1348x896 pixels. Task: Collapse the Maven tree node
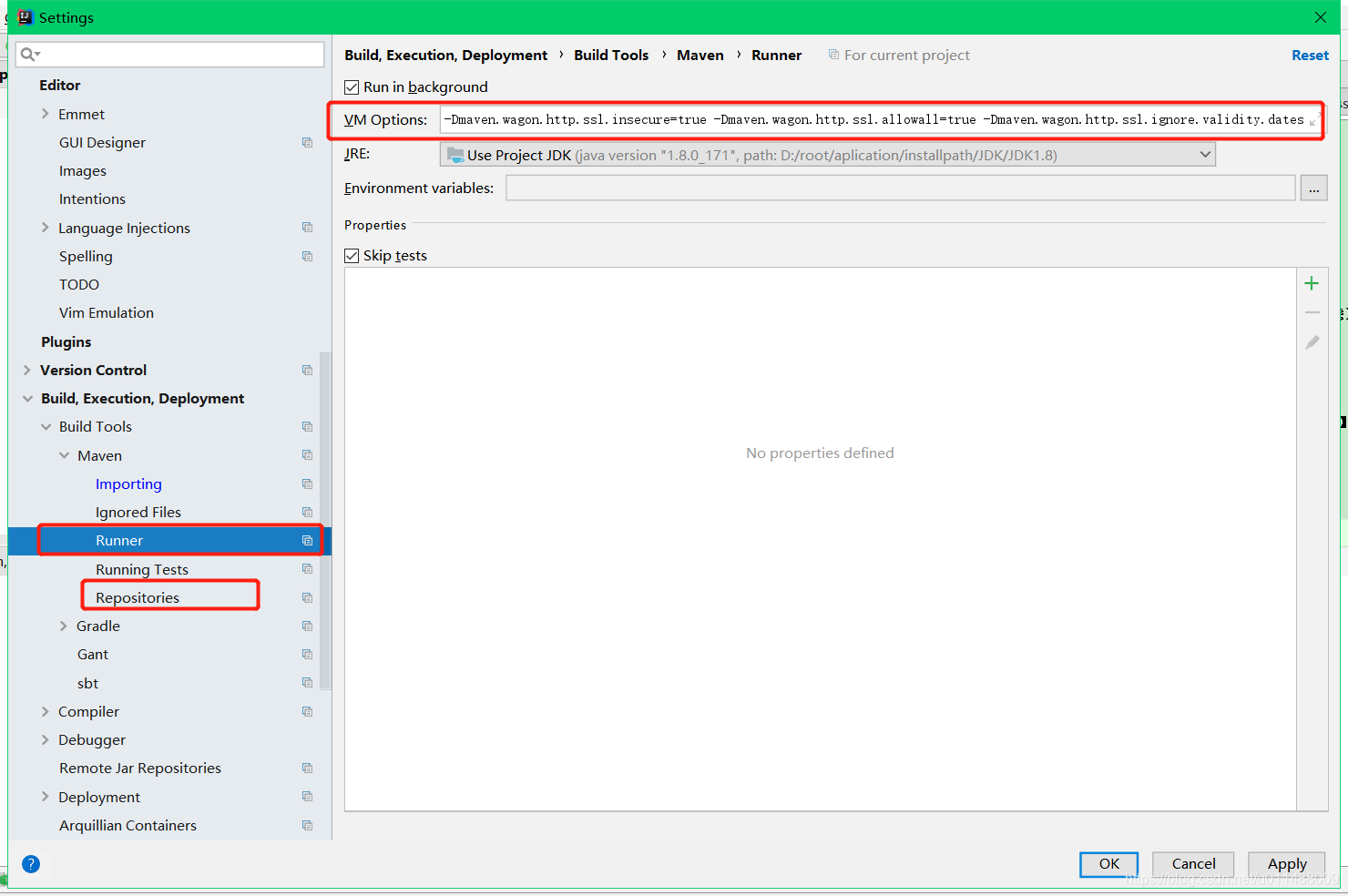click(x=64, y=454)
